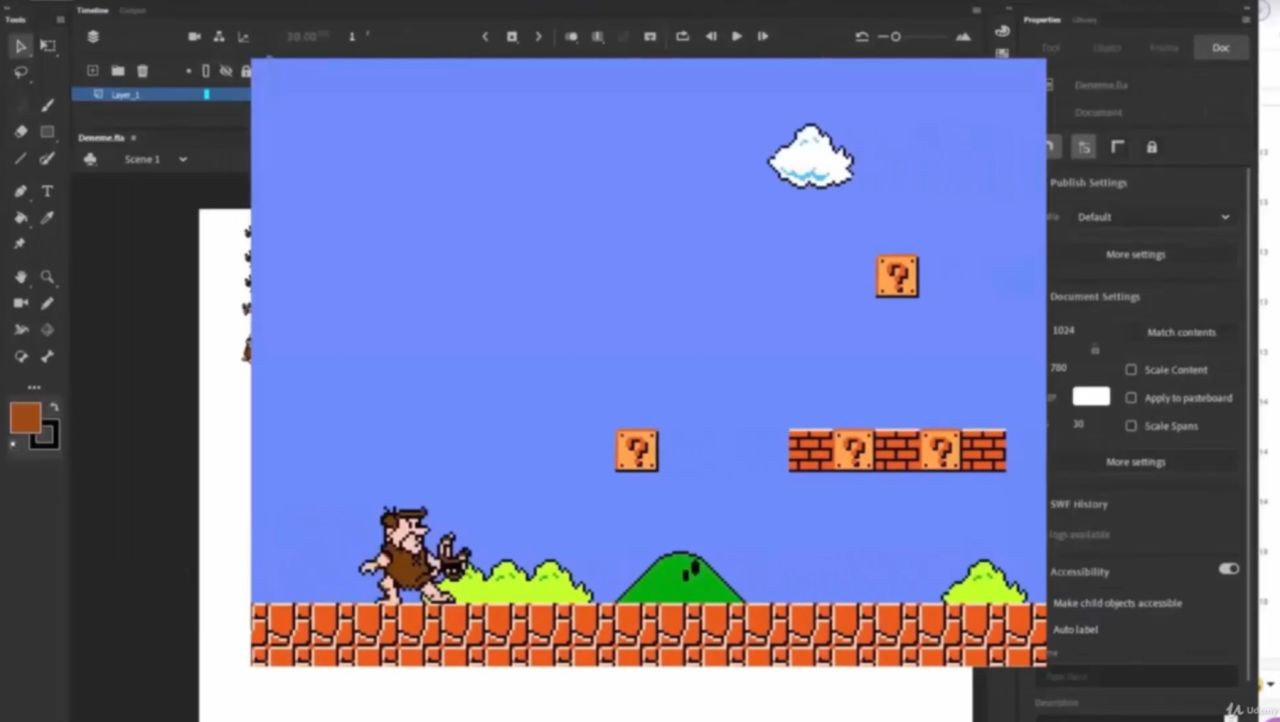Toggle onion skin in the Timeline

pos(571,36)
